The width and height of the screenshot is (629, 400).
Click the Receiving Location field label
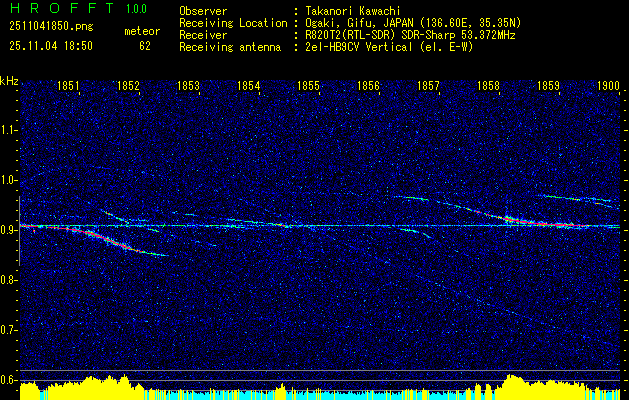[x=233, y=23]
